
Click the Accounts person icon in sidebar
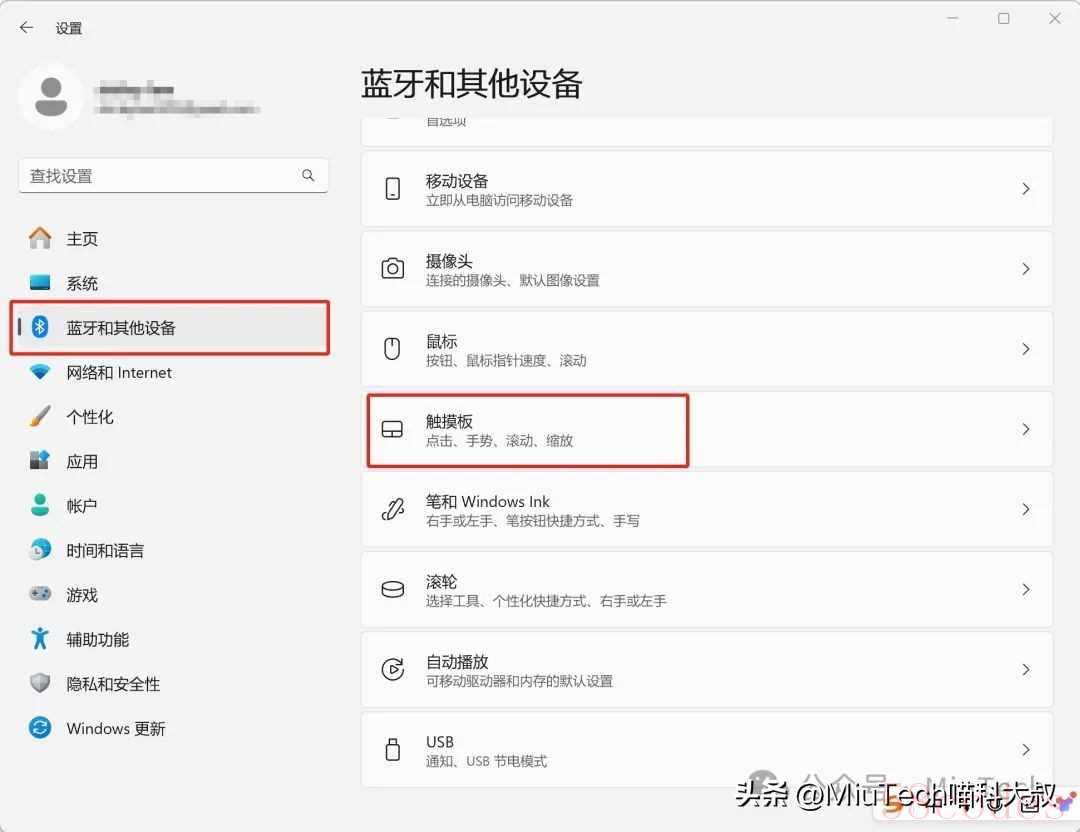40,506
